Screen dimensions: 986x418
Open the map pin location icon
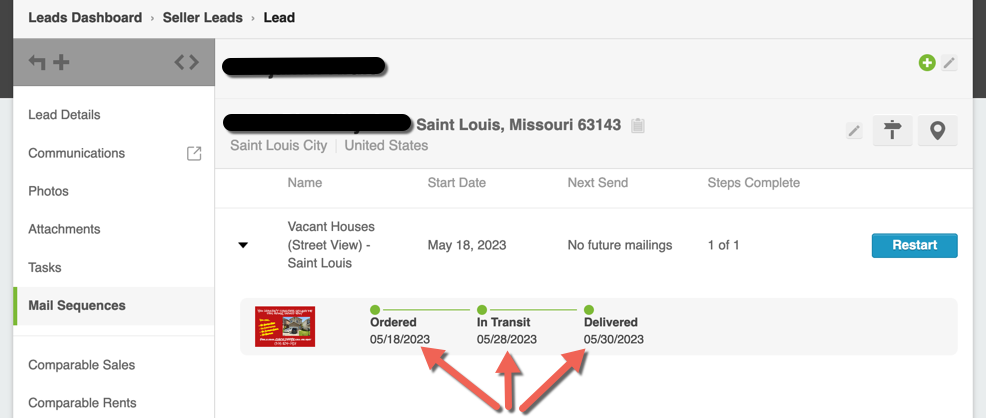tap(938, 131)
